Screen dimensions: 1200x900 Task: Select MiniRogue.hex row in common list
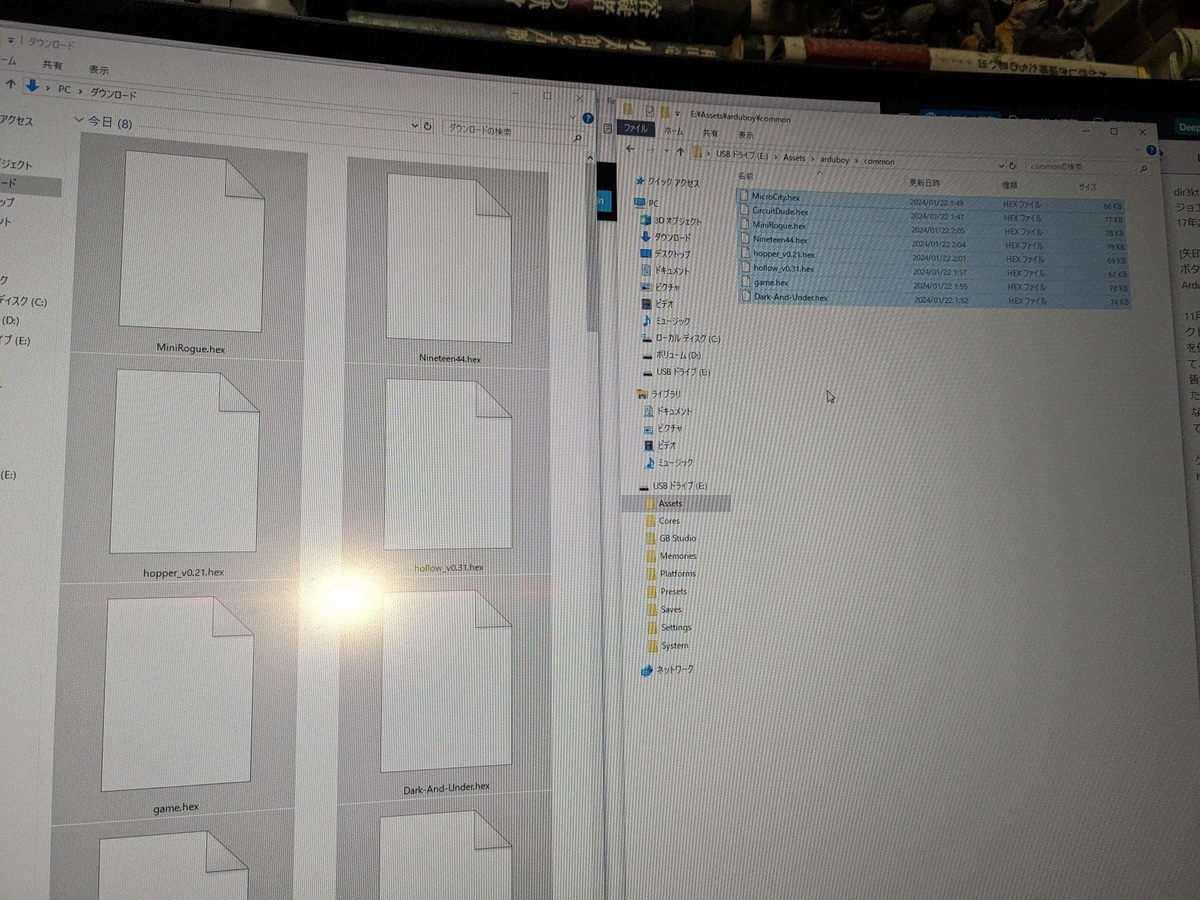[934, 227]
